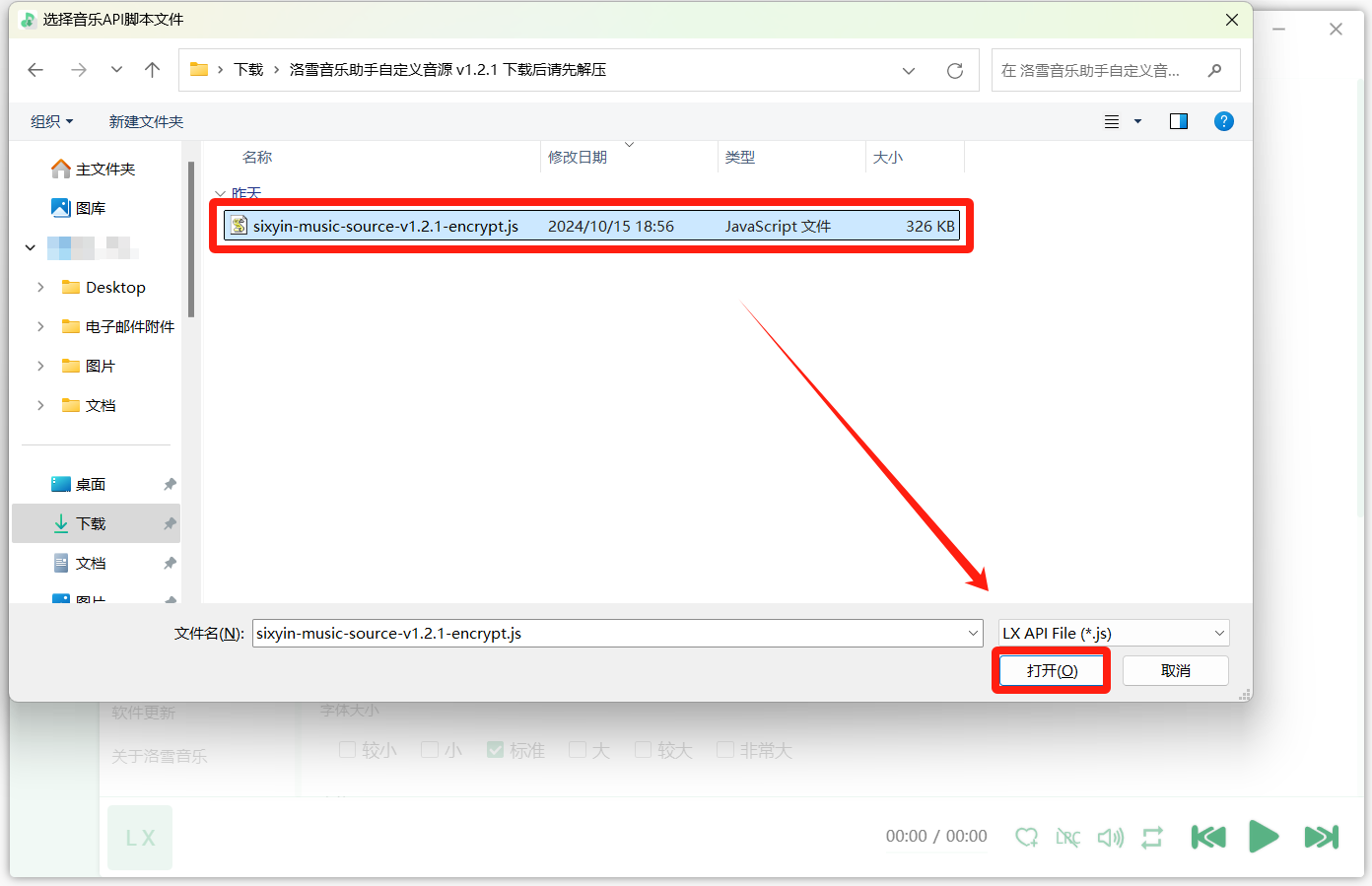
Task: Navigate up one folder level
Action: [152, 70]
